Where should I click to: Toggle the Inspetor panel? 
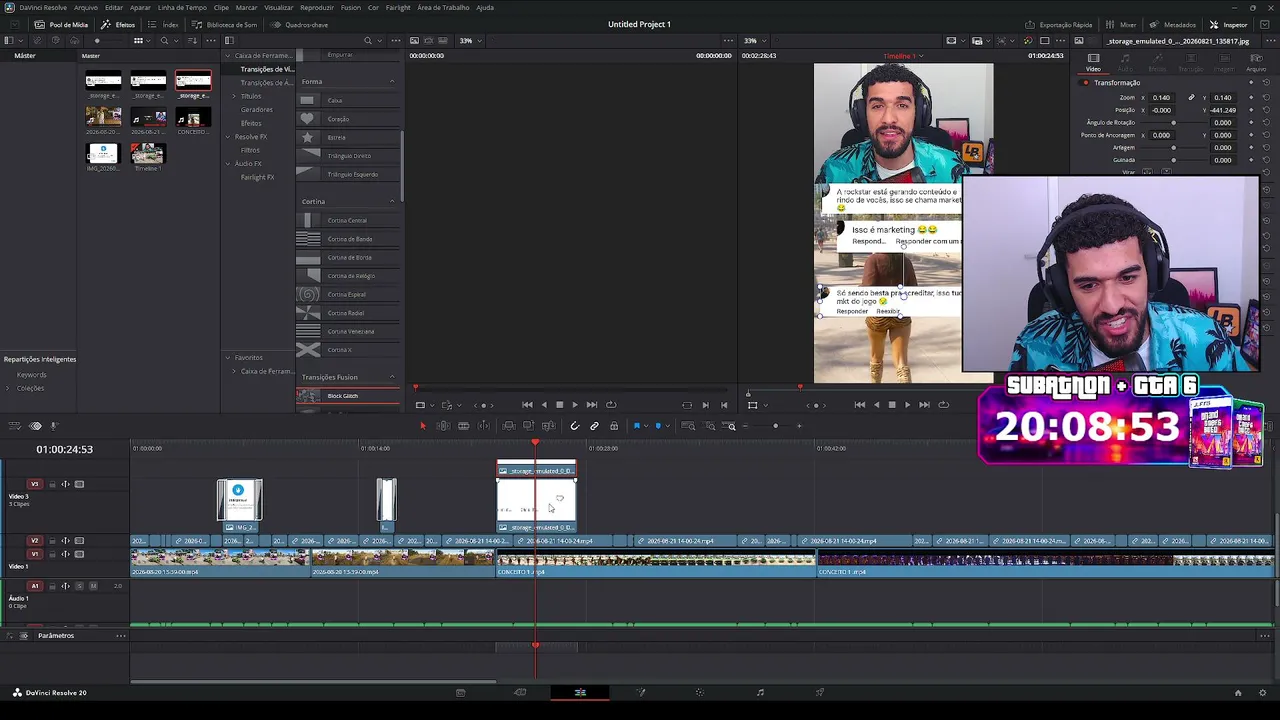[1229, 24]
